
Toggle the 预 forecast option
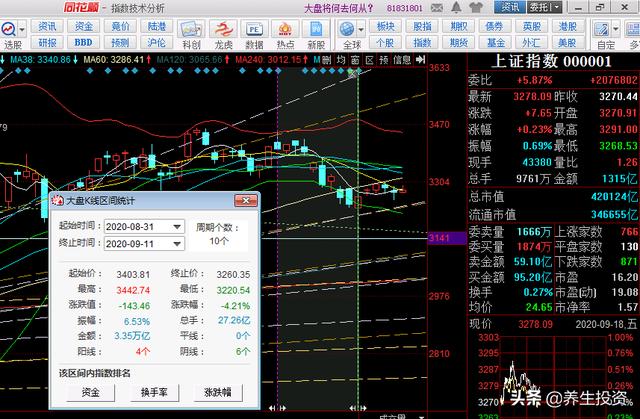click(384, 60)
